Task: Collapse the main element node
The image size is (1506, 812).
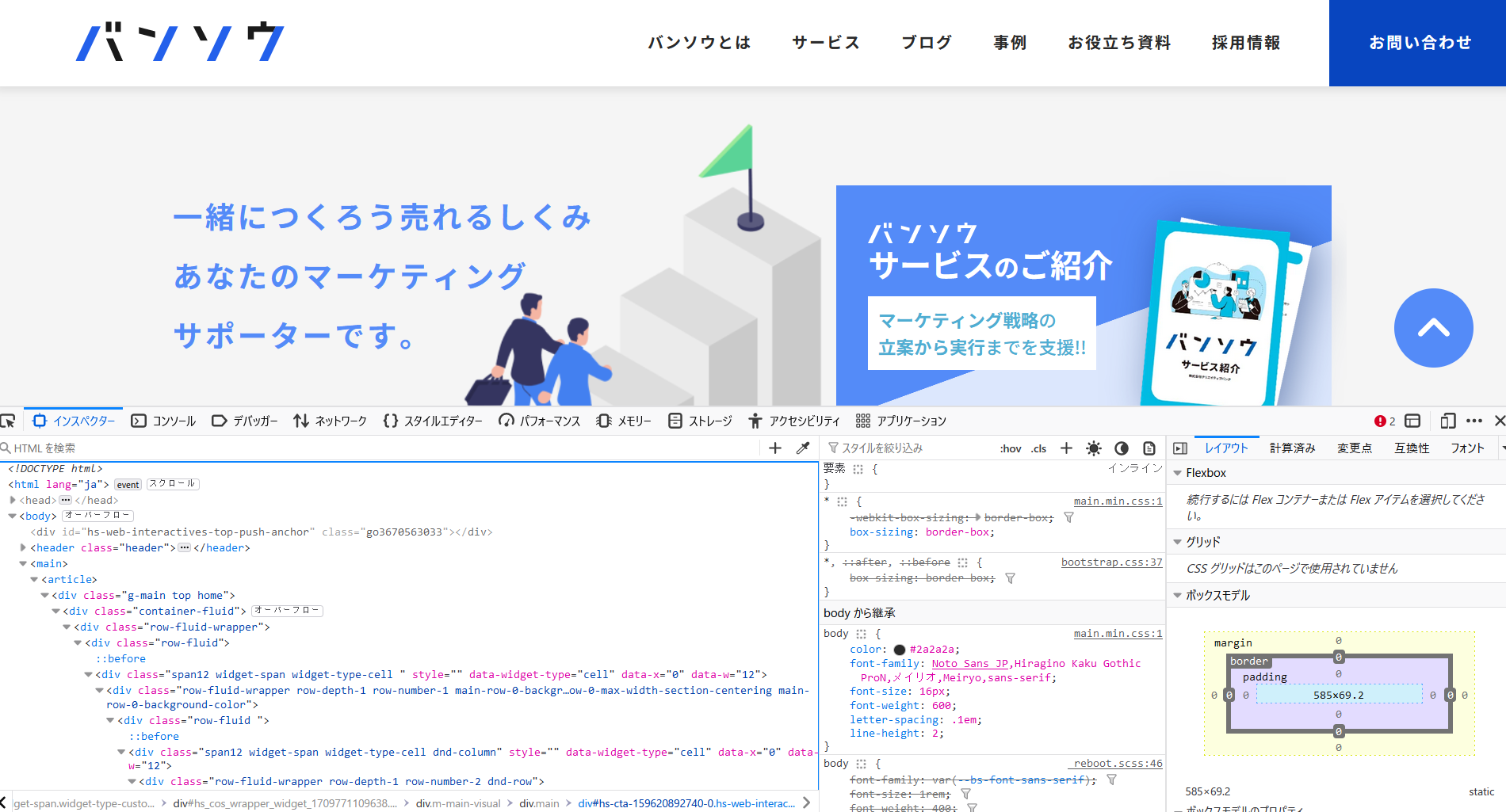Action: pos(23,563)
